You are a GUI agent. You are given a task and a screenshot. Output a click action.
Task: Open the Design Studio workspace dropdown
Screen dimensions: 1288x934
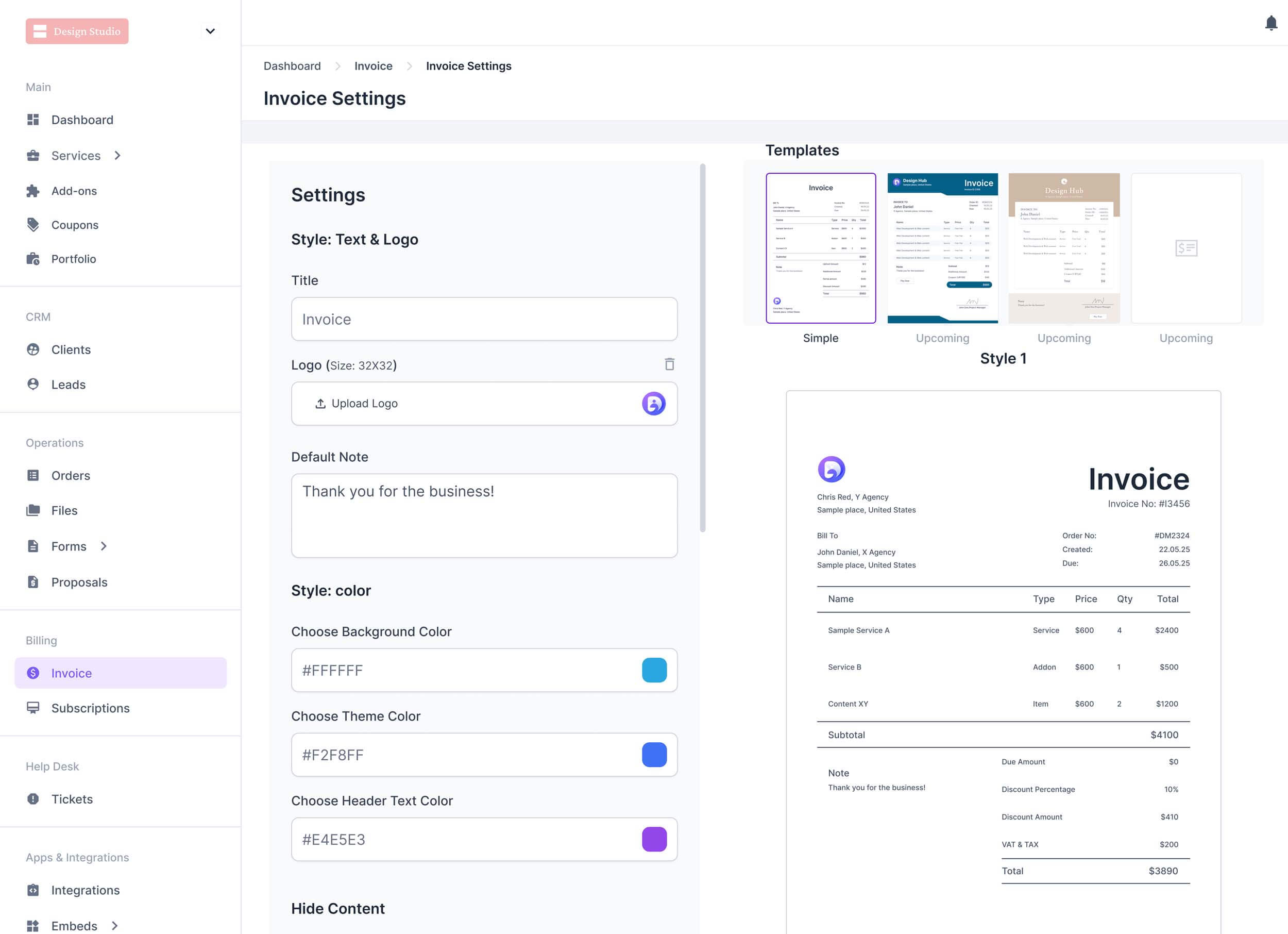(210, 31)
